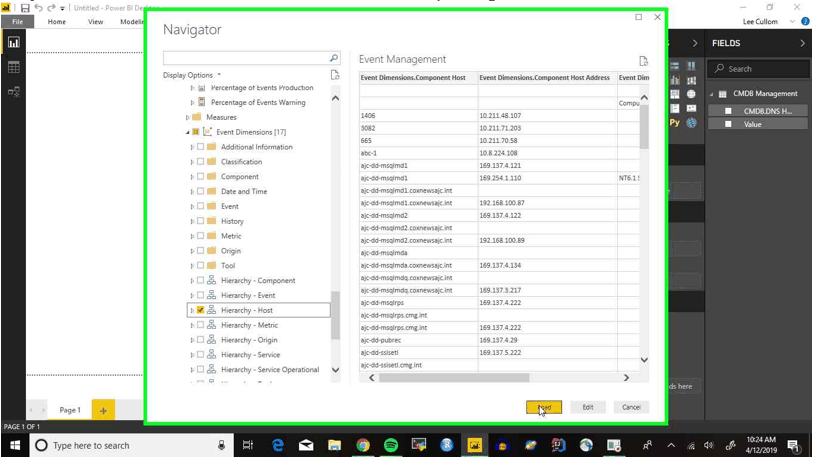Screen dimensions: 814x458
Task: Select the Python visual icon
Action: coord(674,123)
